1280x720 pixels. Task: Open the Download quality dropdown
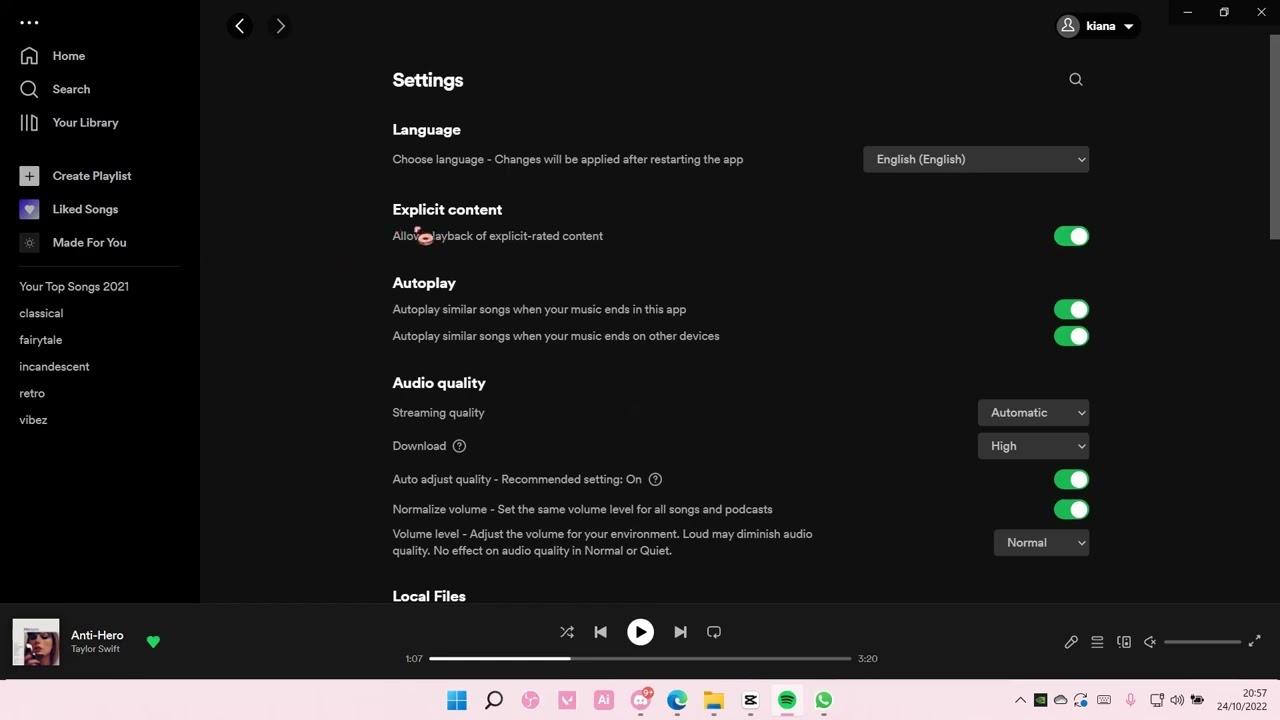[1033, 446]
